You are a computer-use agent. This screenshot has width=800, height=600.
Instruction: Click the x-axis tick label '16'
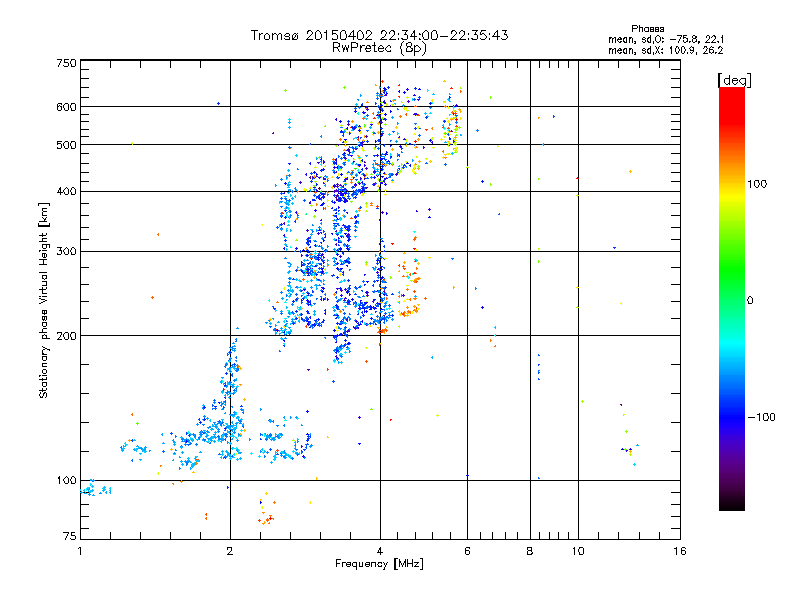pyautogui.click(x=680, y=551)
